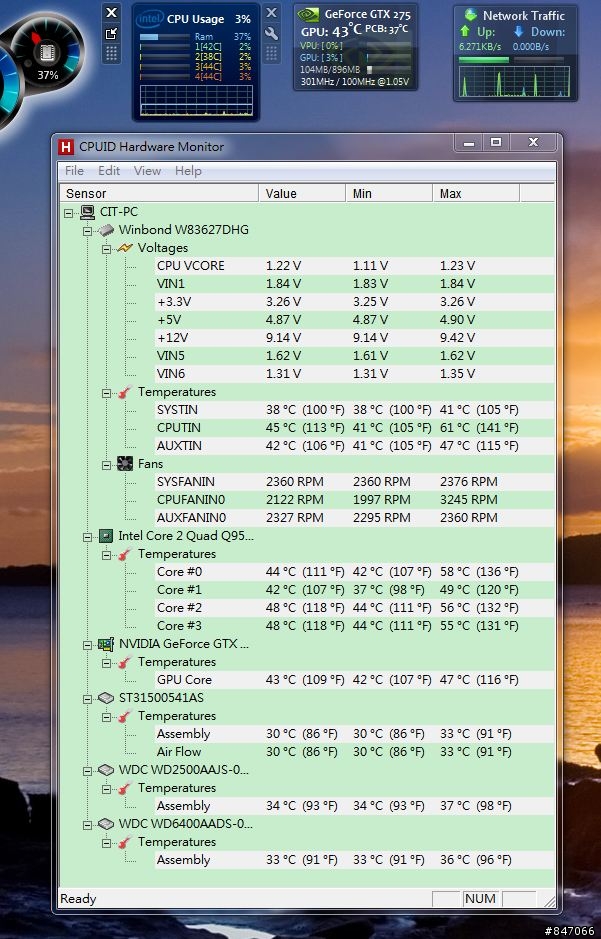
Task: Click the GeForce gadget drag handle
Action: coord(271,53)
